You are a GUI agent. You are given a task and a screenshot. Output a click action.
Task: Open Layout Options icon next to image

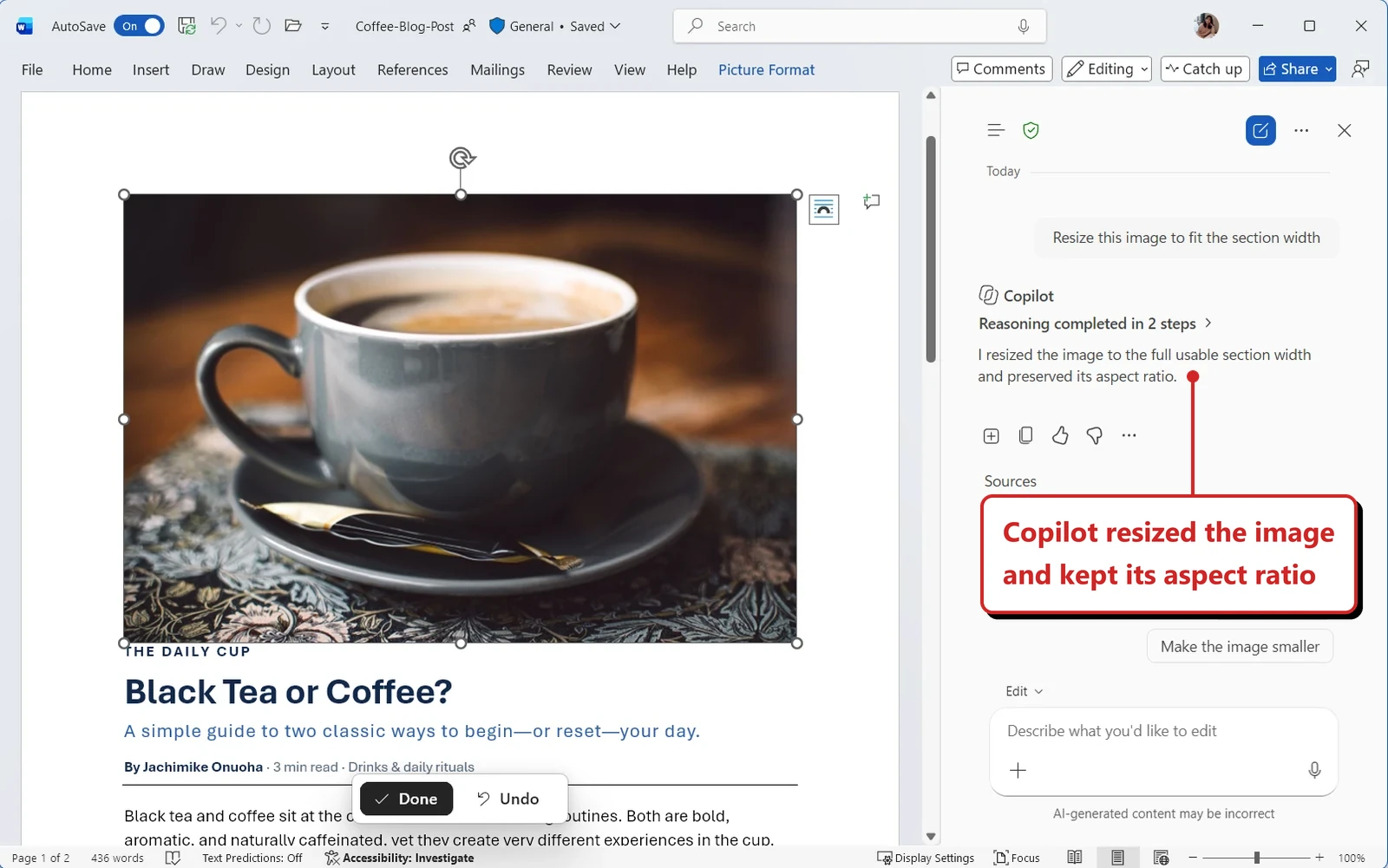pyautogui.click(x=824, y=209)
